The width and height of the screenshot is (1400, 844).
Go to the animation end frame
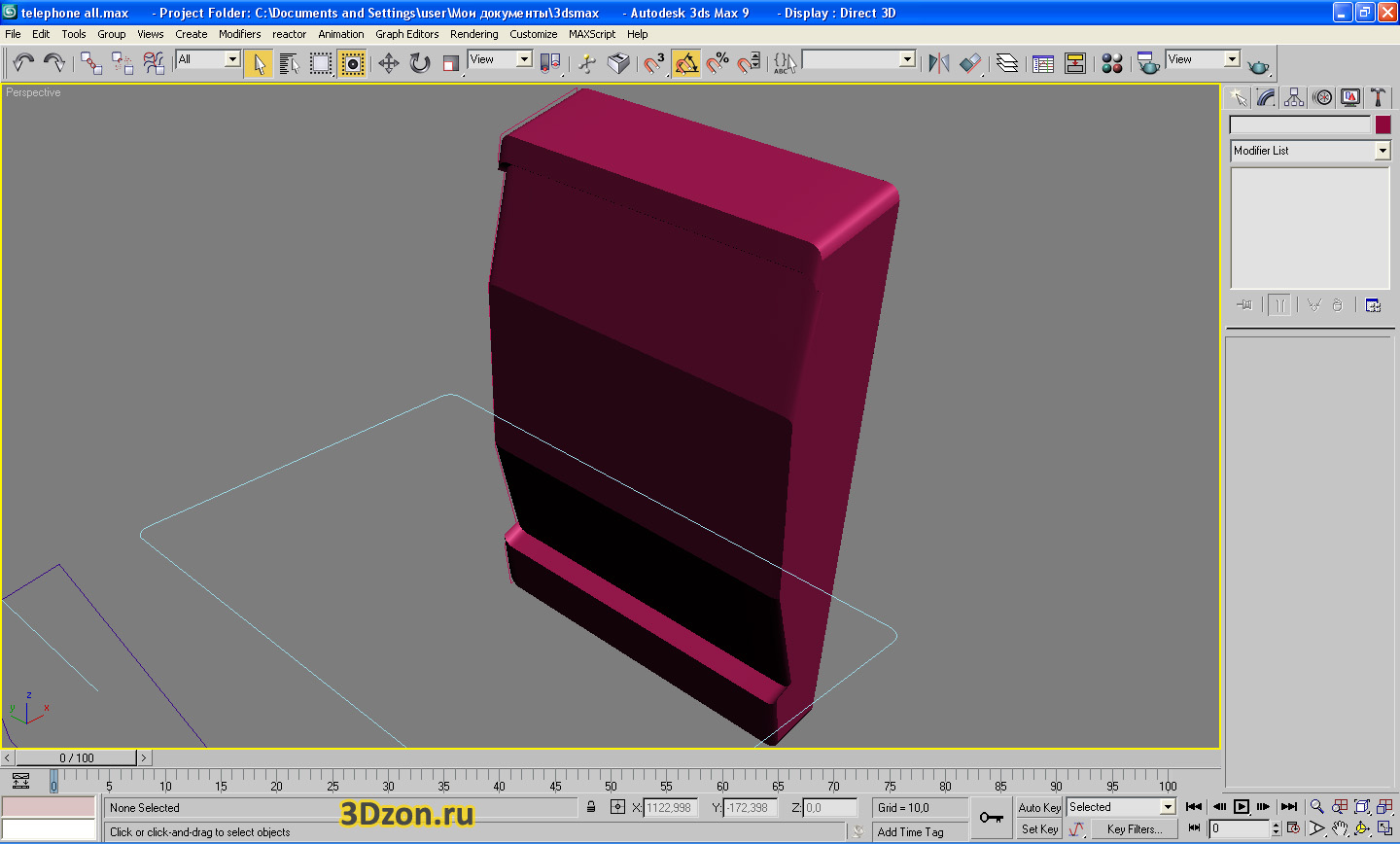tap(1289, 806)
